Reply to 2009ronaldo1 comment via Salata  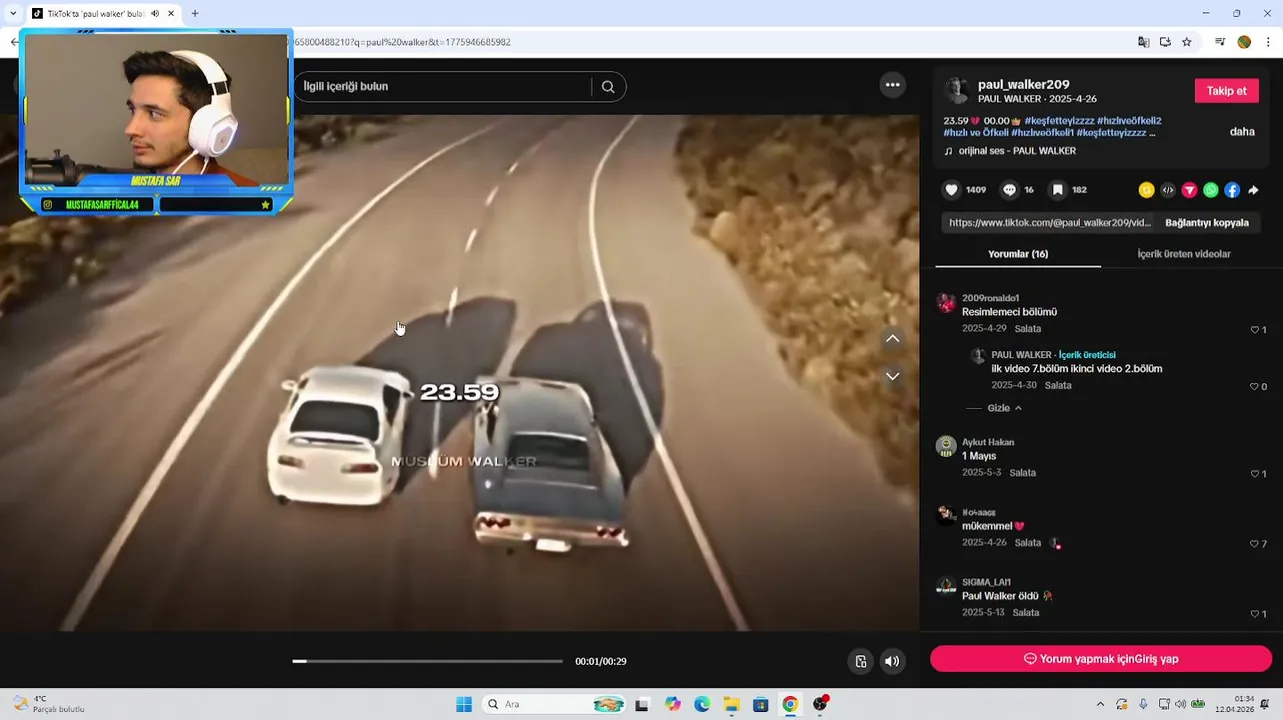point(1028,329)
